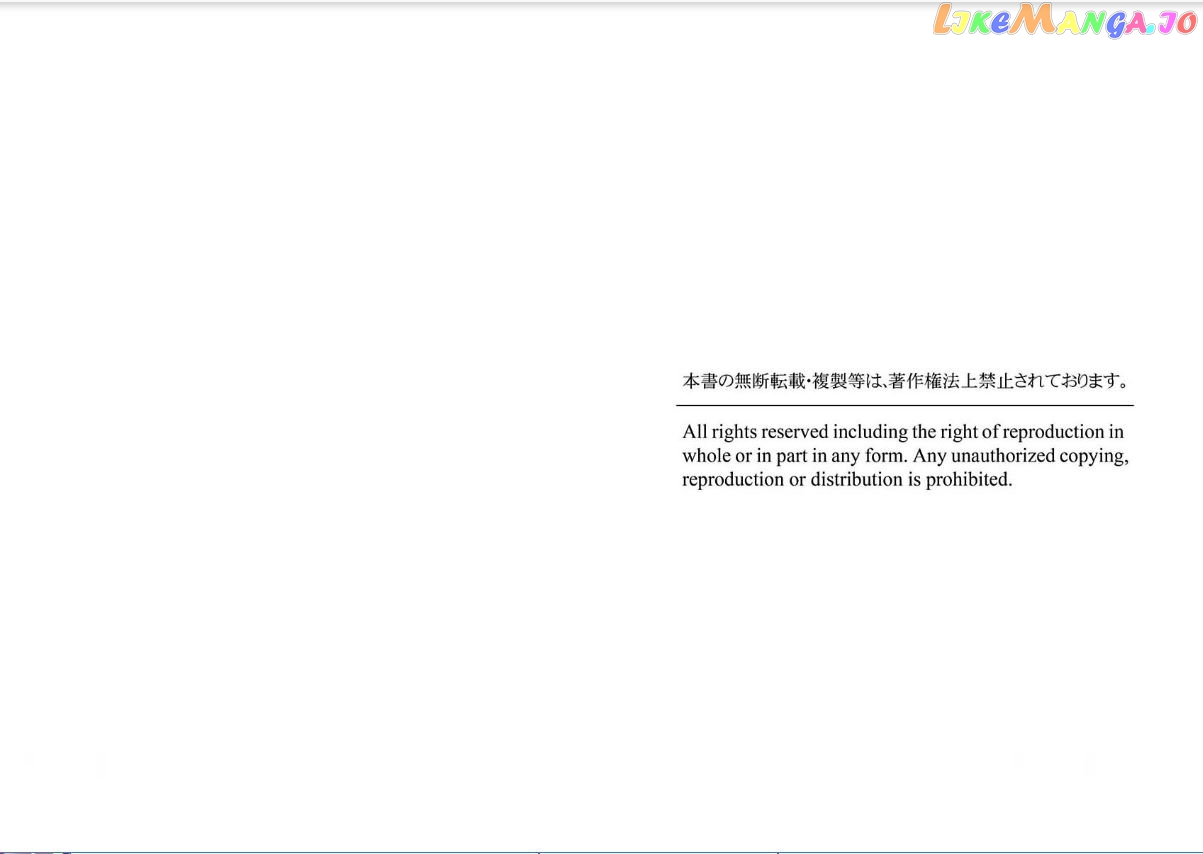Click the Japanese copyright notice line
Viewport: 1203px width, 854px height.
tap(905, 381)
